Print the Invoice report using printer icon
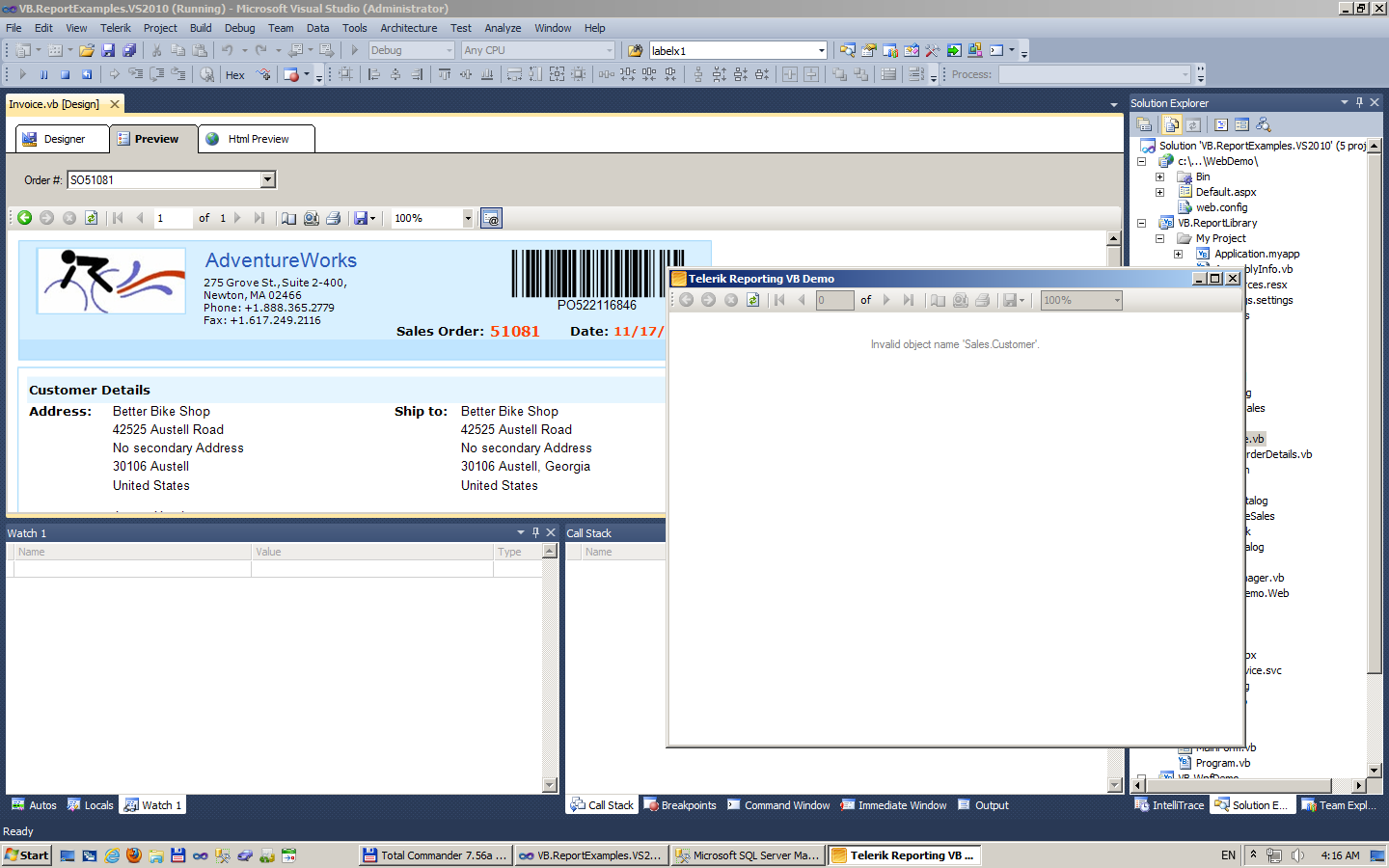This screenshot has width=1389, height=868. point(333,218)
